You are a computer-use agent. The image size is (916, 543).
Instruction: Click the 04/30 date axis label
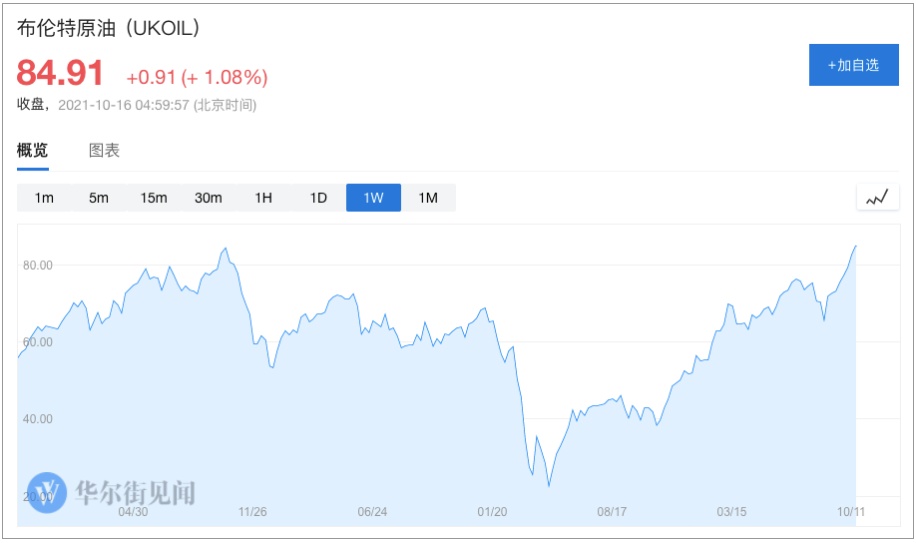[x=133, y=512]
